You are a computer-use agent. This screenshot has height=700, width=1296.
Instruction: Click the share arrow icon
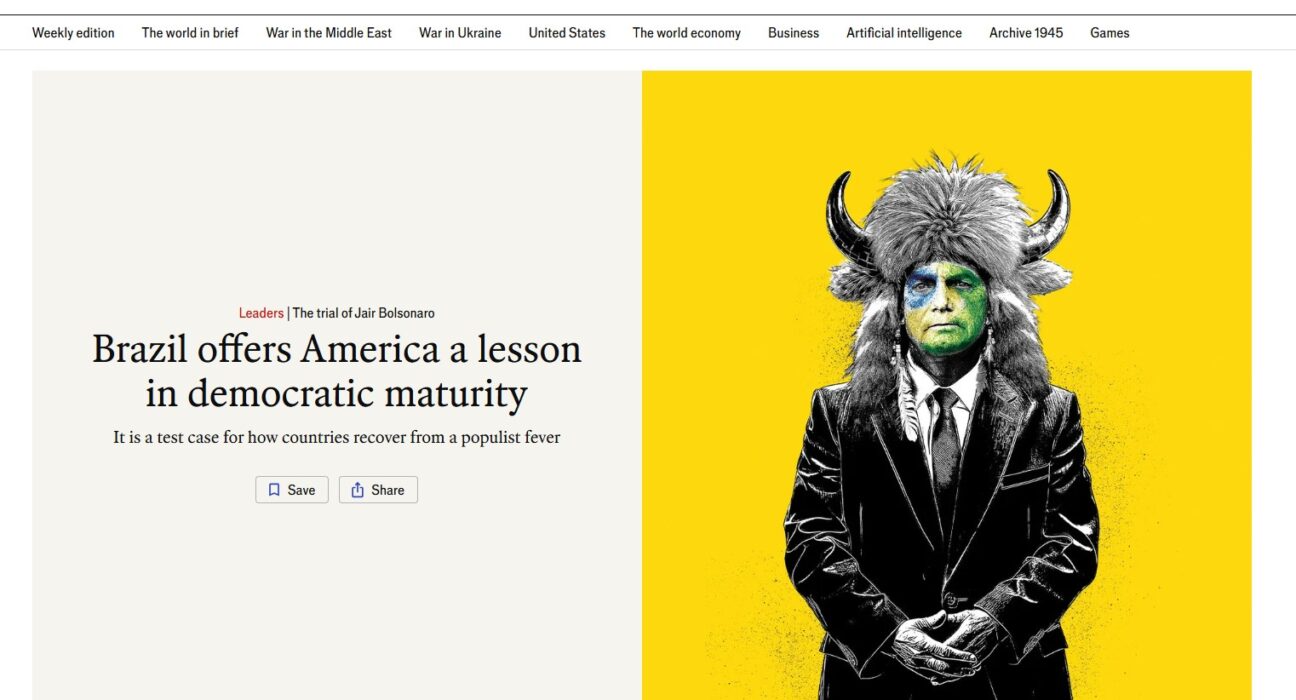click(x=358, y=490)
